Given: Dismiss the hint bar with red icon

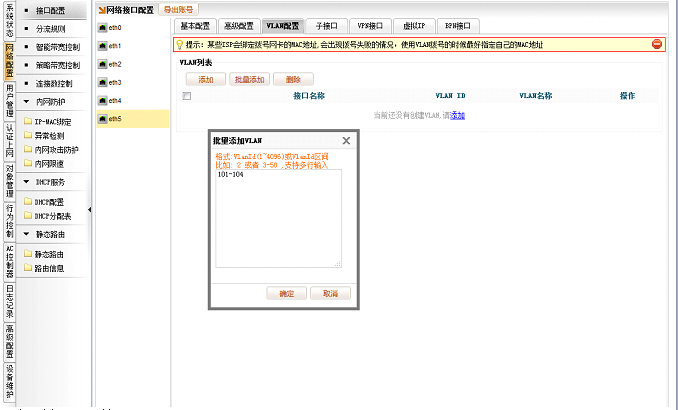Looking at the screenshot, I should coord(657,44).
